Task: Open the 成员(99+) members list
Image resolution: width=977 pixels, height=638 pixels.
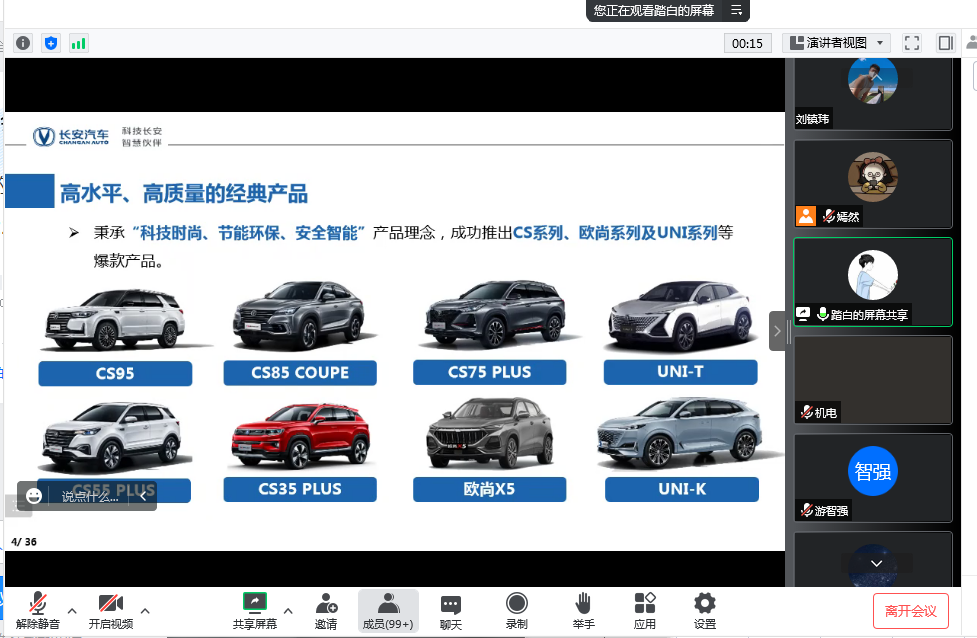Action: pos(388,610)
